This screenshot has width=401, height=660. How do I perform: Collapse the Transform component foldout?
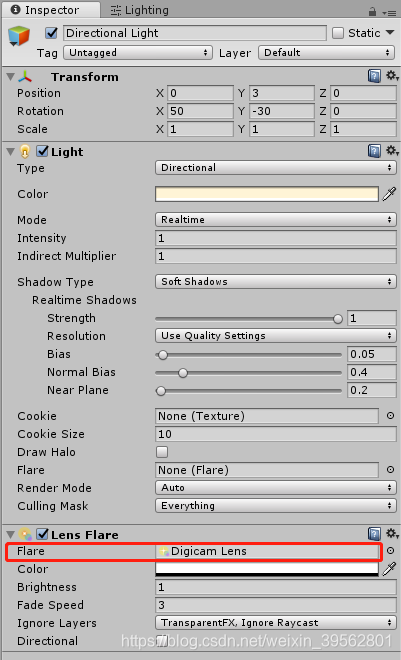(11, 77)
